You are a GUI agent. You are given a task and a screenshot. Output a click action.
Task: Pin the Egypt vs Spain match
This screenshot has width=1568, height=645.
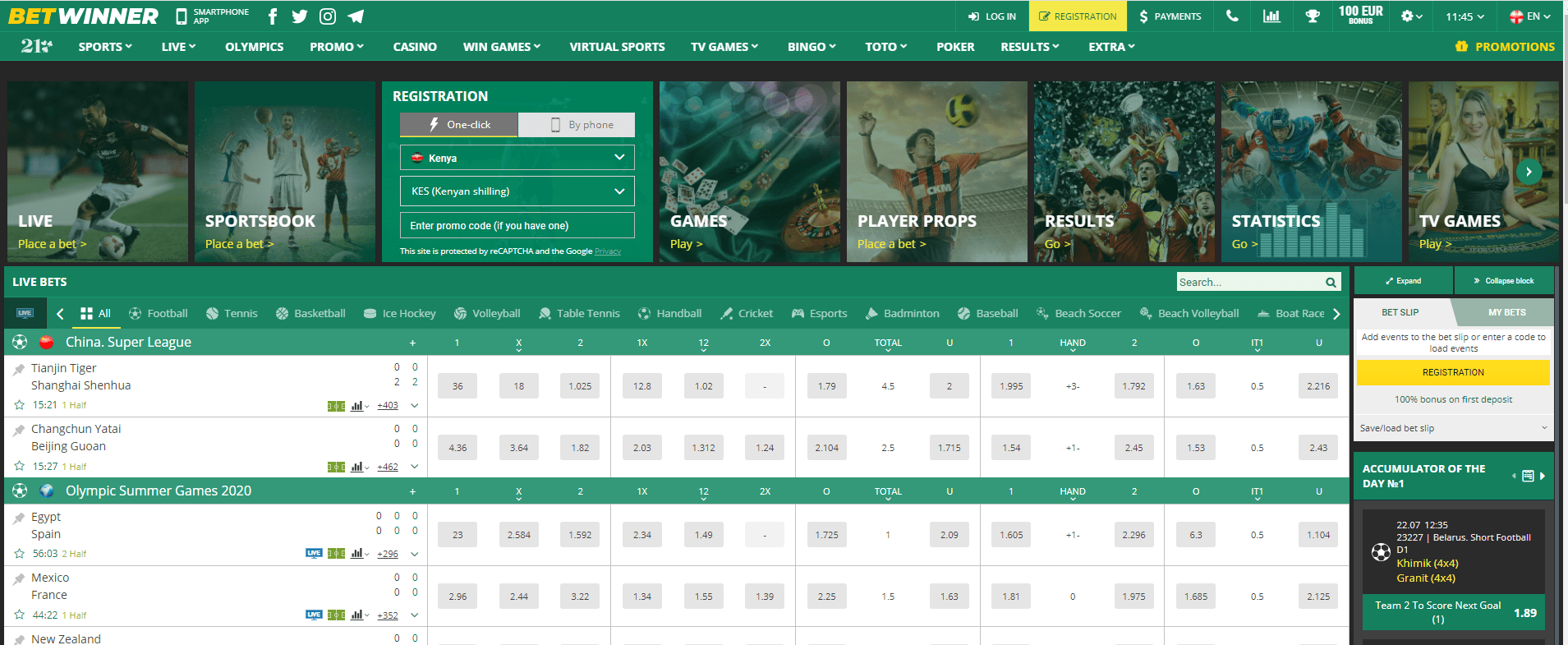[19, 518]
